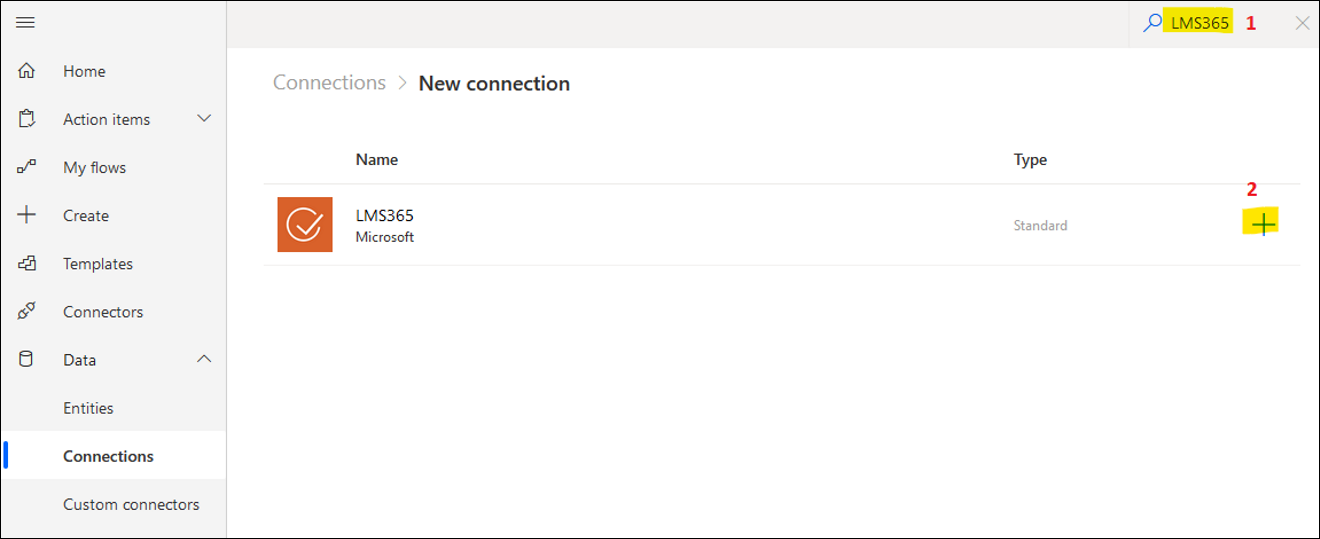This screenshot has width=1320, height=539.
Task: Click the Templates icon in sidebar
Action: pyautogui.click(x=27, y=264)
